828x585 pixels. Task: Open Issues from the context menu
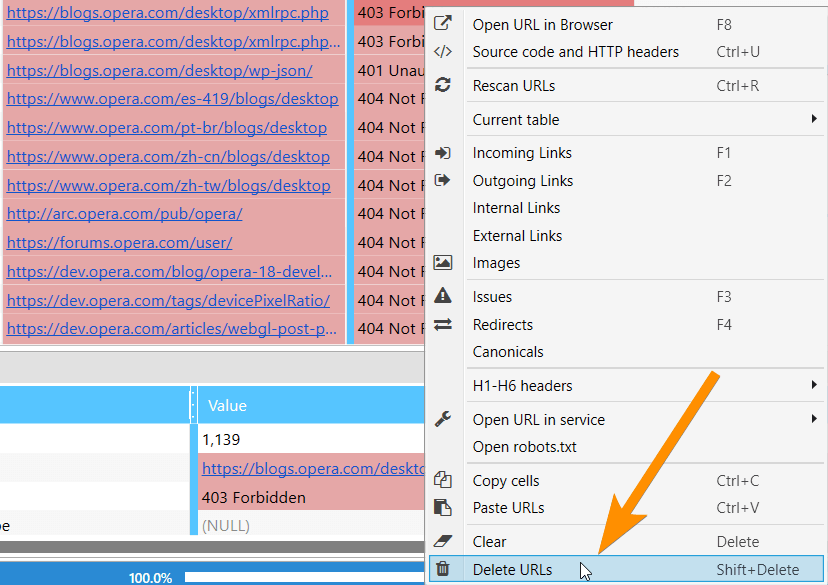(x=626, y=297)
